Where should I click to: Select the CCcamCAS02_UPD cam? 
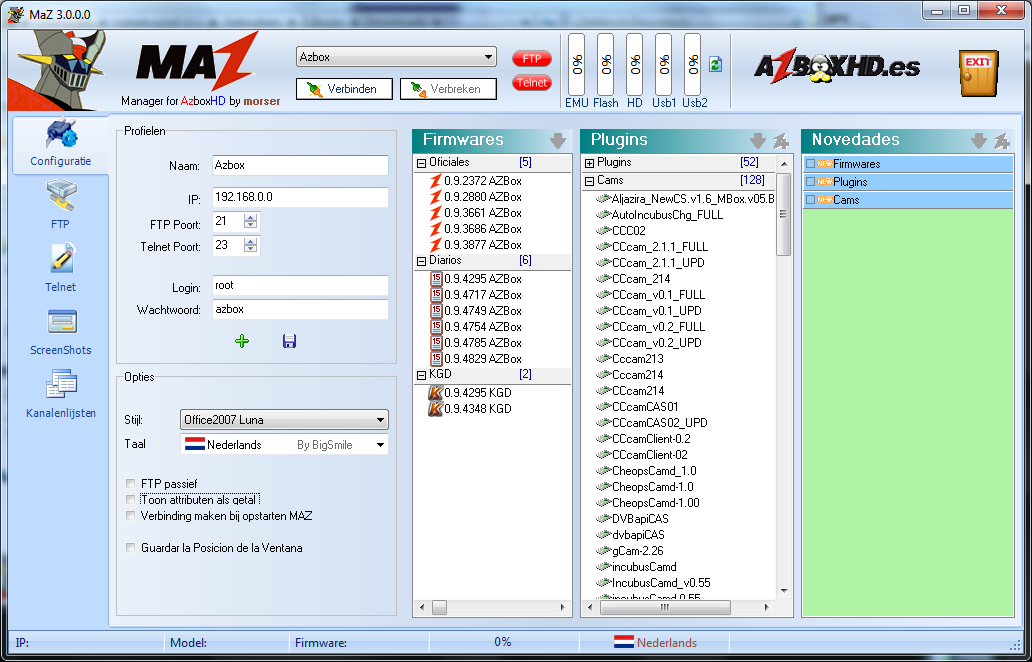pos(652,422)
